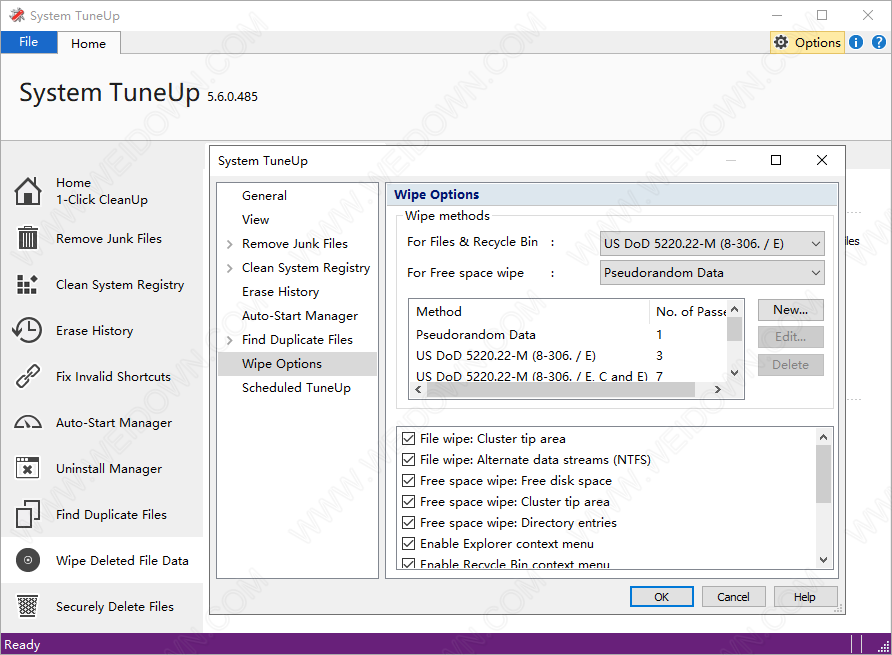This screenshot has height=655, width=892.
Task: Confirm with the OK button
Action: 662,596
